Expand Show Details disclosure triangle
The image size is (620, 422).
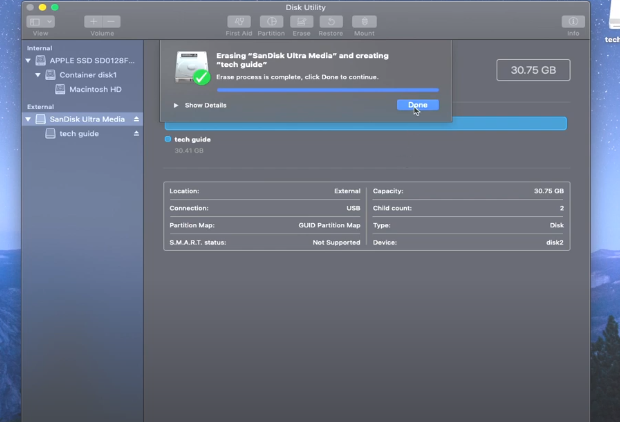tap(176, 105)
